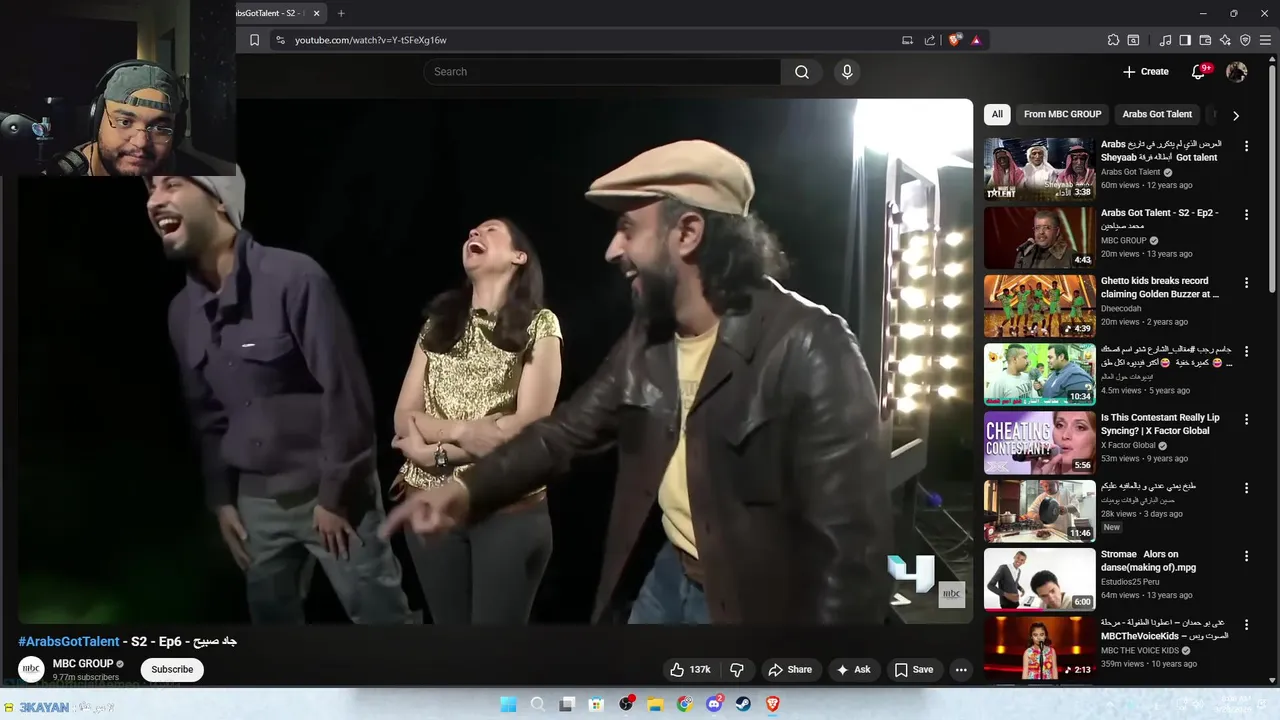The width and height of the screenshot is (1280, 720).
Task: Open the Sheyaab Got Talent thumbnail 3:38
Action: coord(1040,169)
